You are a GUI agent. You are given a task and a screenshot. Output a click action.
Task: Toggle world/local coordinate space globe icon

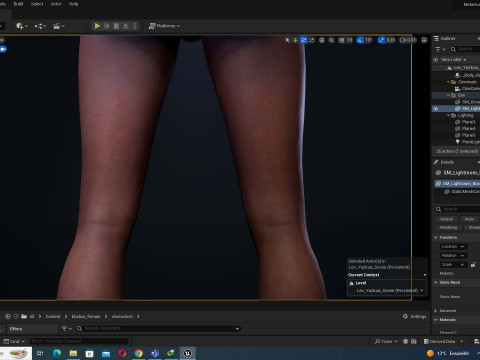click(x=322, y=40)
